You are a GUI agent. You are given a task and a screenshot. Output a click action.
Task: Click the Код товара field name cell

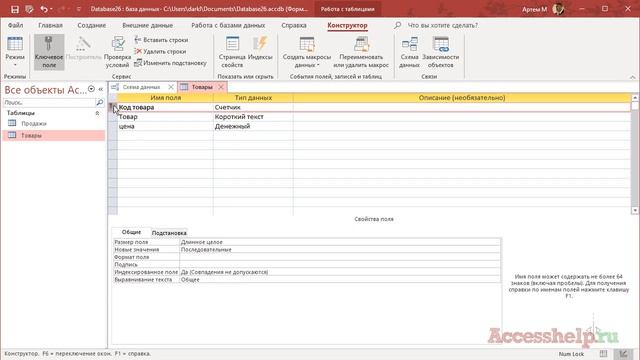(165, 107)
